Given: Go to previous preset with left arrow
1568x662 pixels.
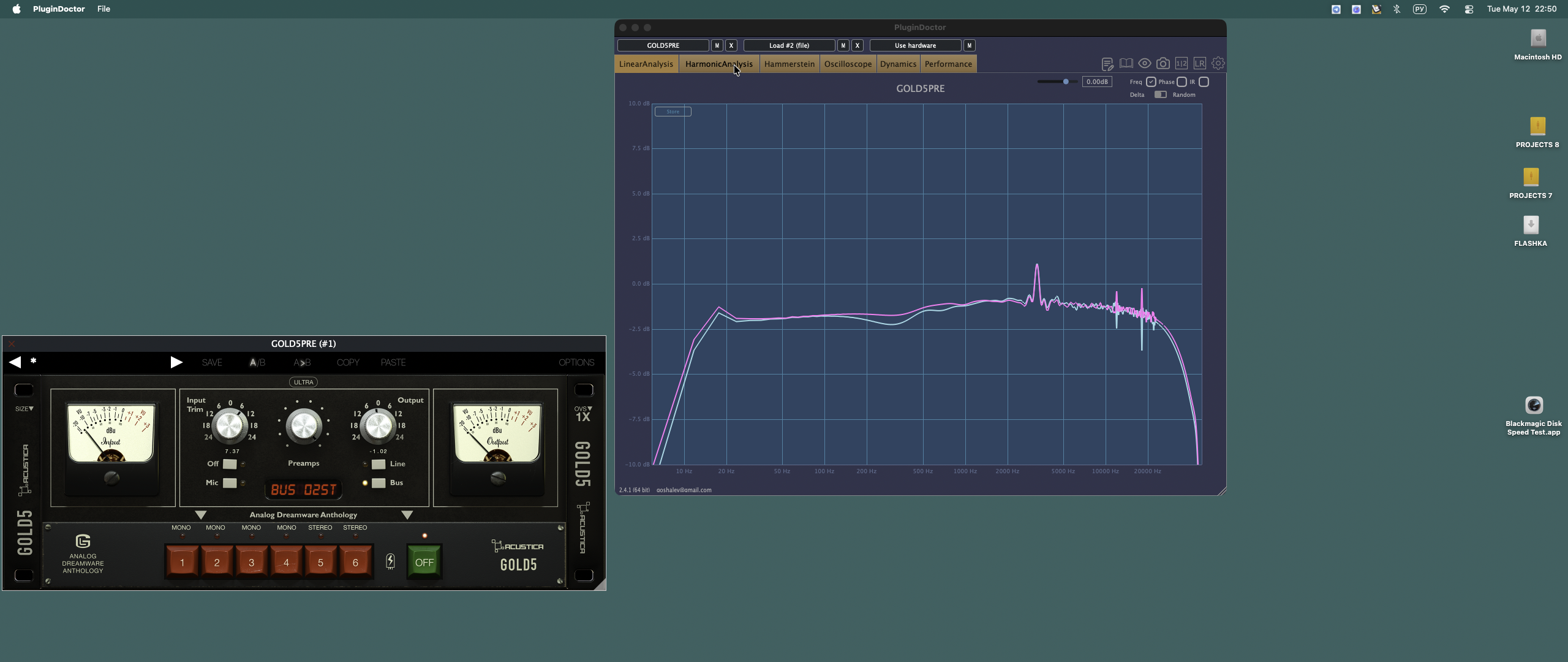Looking at the screenshot, I should [x=15, y=362].
